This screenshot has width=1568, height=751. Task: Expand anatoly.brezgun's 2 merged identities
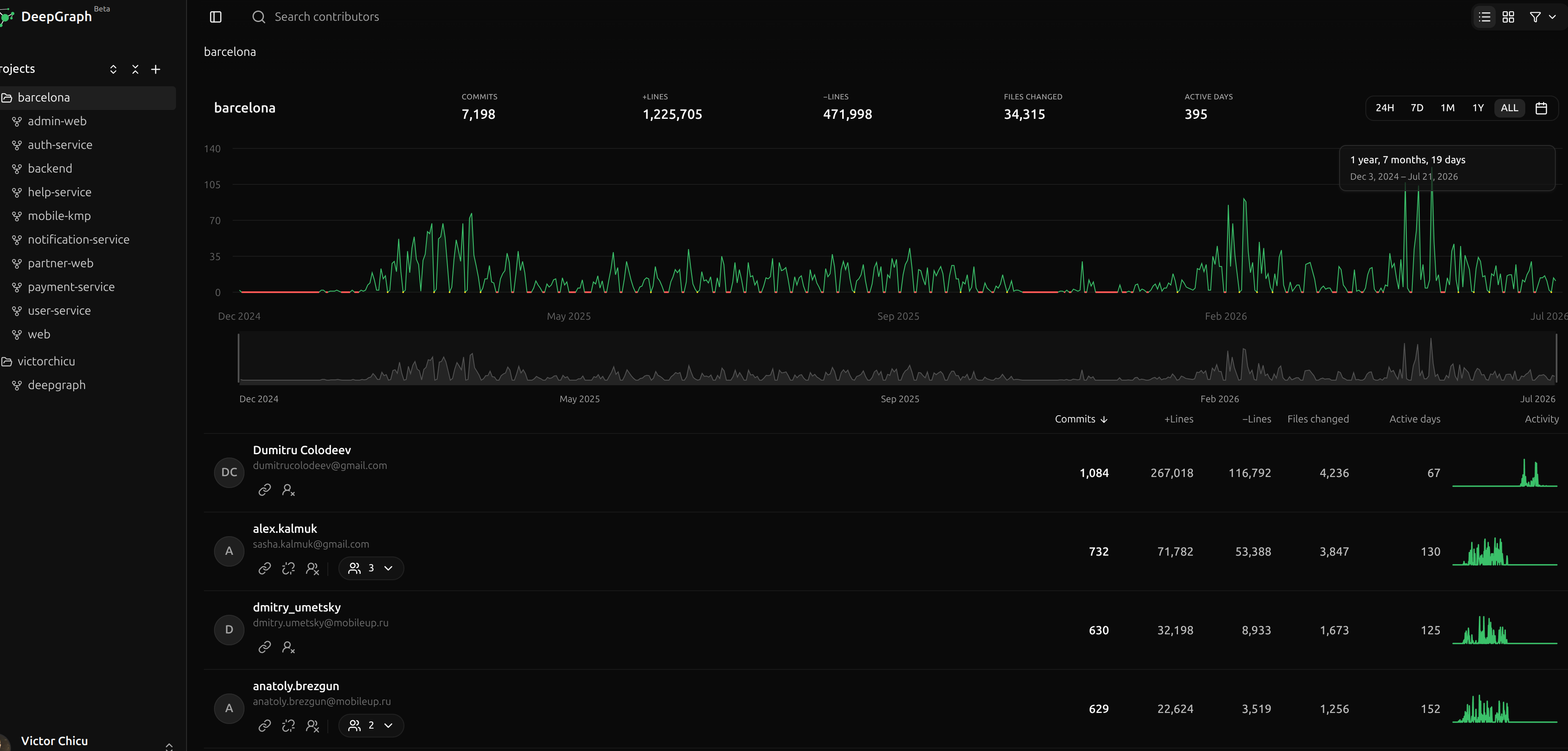(x=371, y=726)
